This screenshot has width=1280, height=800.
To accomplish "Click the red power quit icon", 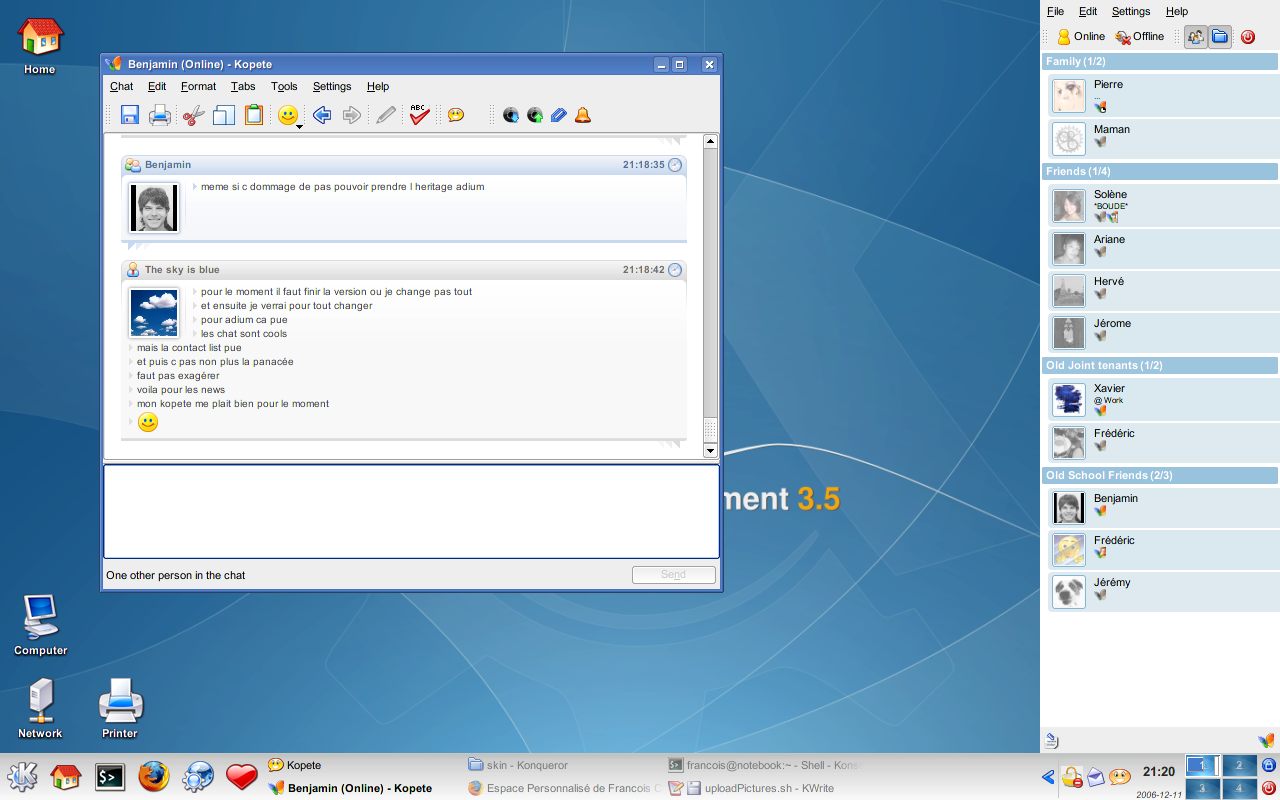I will click(1248, 37).
